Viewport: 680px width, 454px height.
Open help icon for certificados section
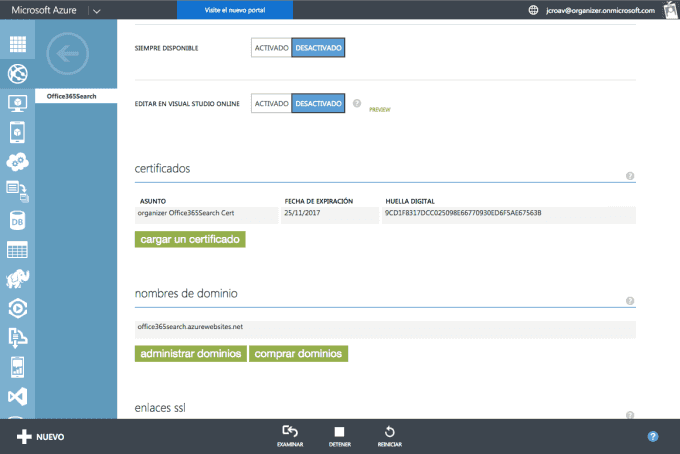pos(630,176)
